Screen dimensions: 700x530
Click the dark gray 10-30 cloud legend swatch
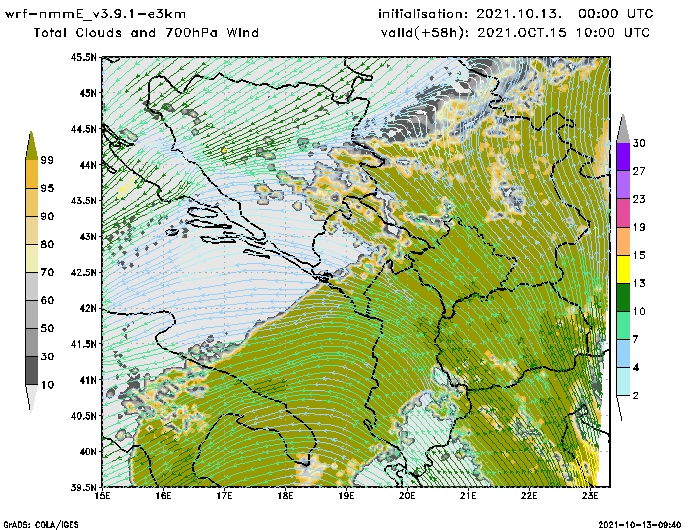click(31, 371)
